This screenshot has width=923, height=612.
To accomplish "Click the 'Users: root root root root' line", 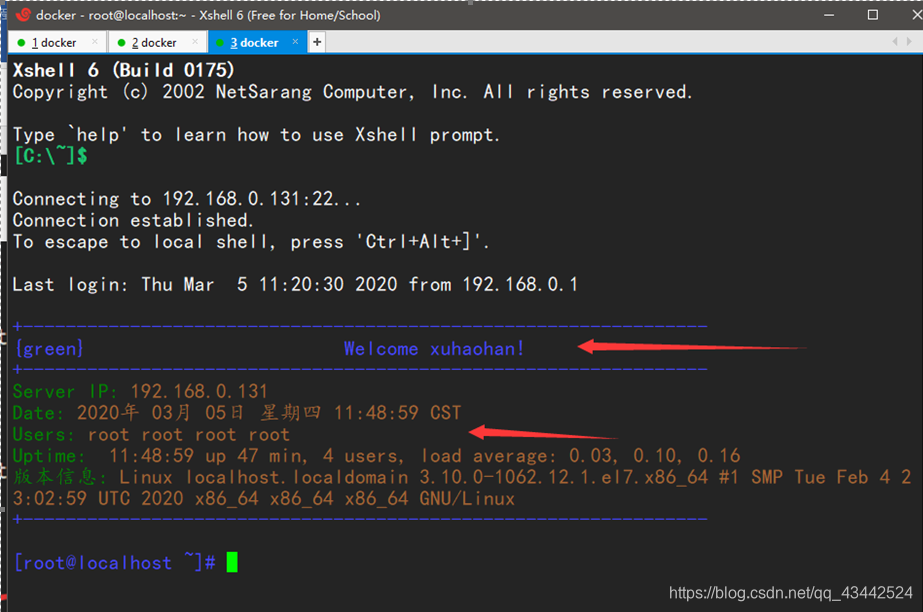I will click(x=151, y=434).
